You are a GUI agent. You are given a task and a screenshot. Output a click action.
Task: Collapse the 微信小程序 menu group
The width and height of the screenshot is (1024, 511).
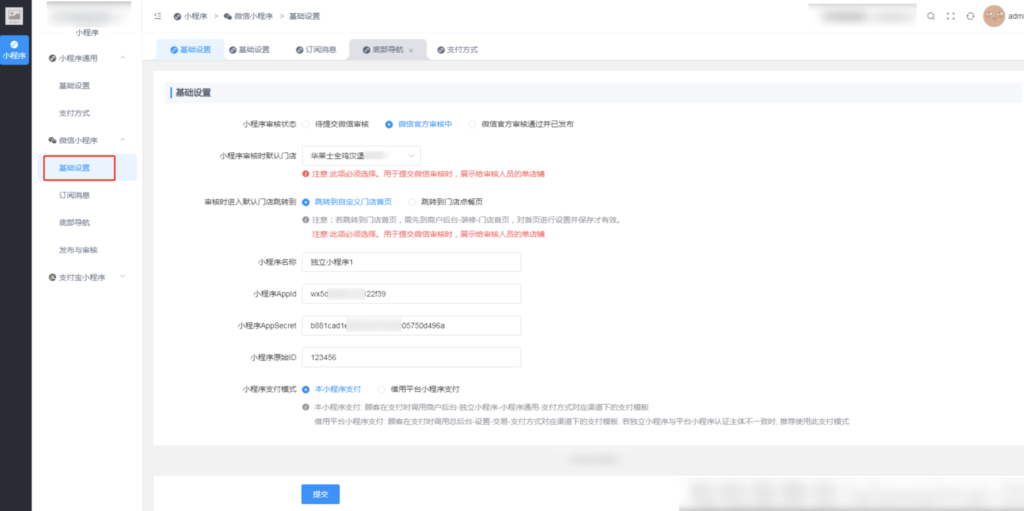(x=122, y=140)
